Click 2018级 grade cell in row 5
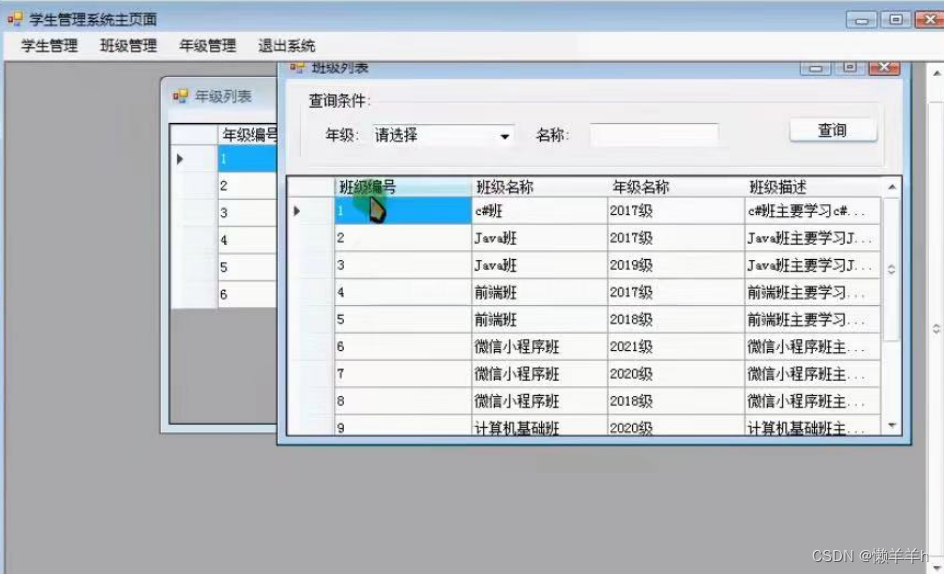Screen dimensions: 944x574 pyautogui.click(x=676, y=319)
